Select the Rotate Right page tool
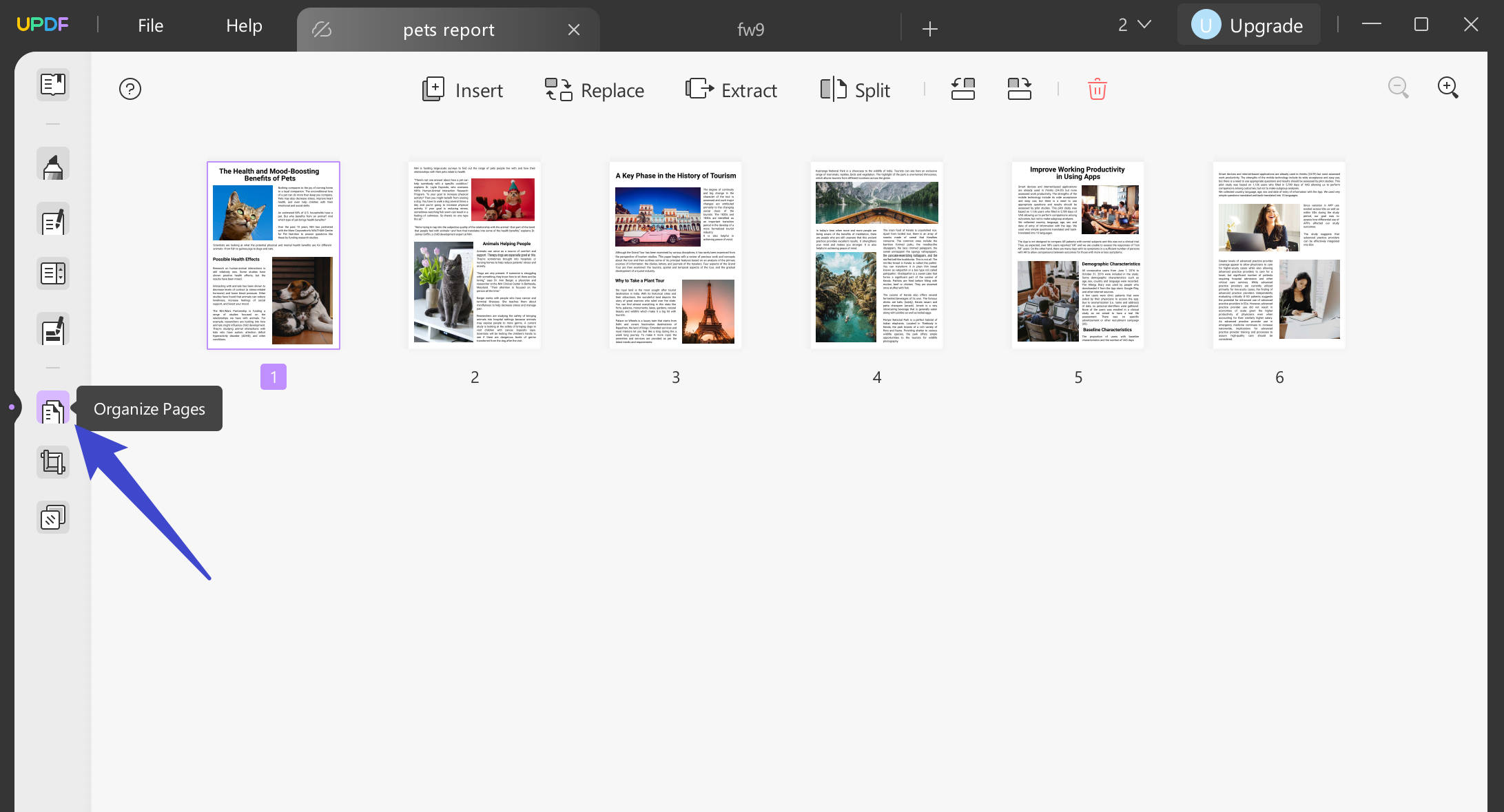The height and width of the screenshot is (812, 1504). [1019, 89]
